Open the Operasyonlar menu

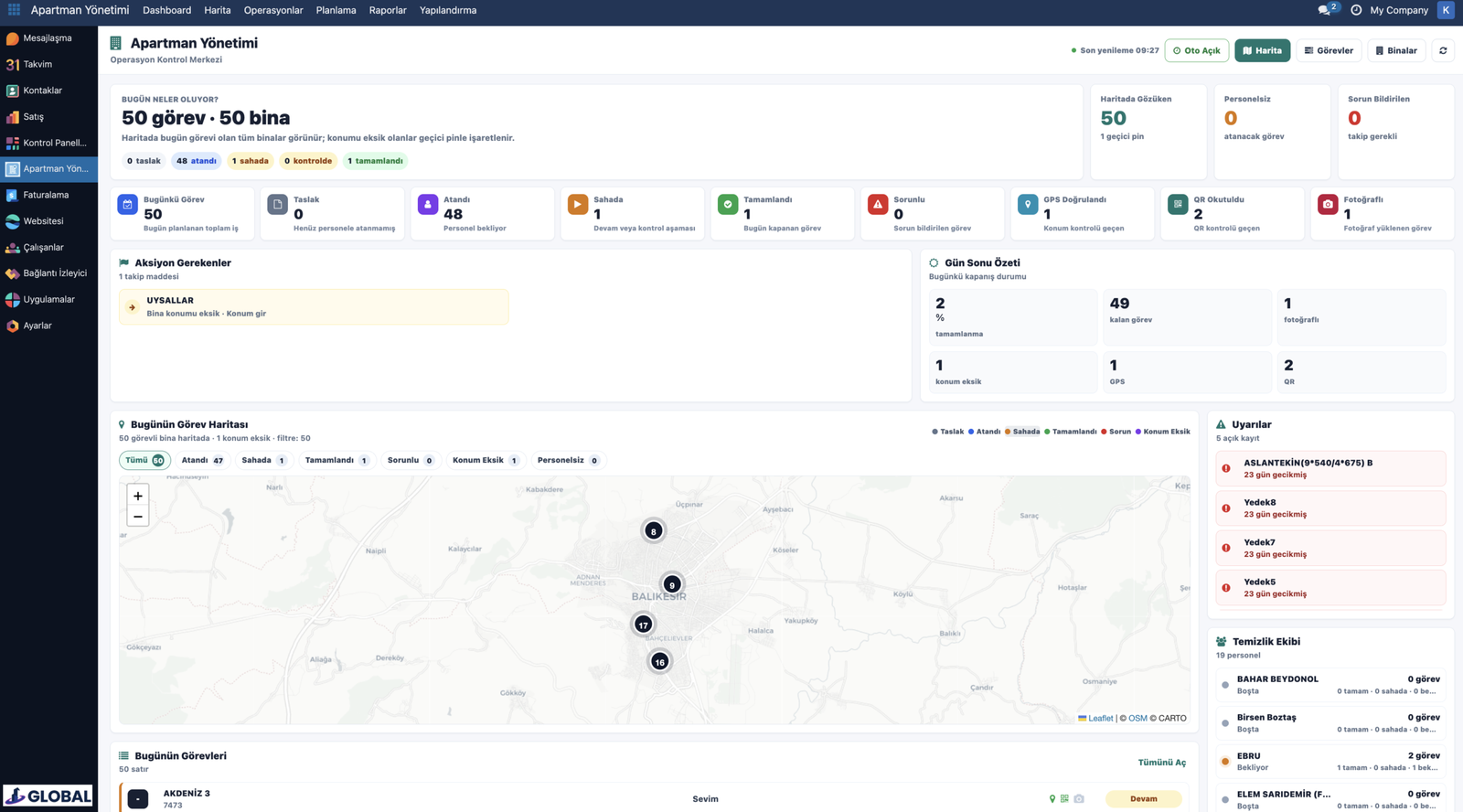tap(273, 10)
